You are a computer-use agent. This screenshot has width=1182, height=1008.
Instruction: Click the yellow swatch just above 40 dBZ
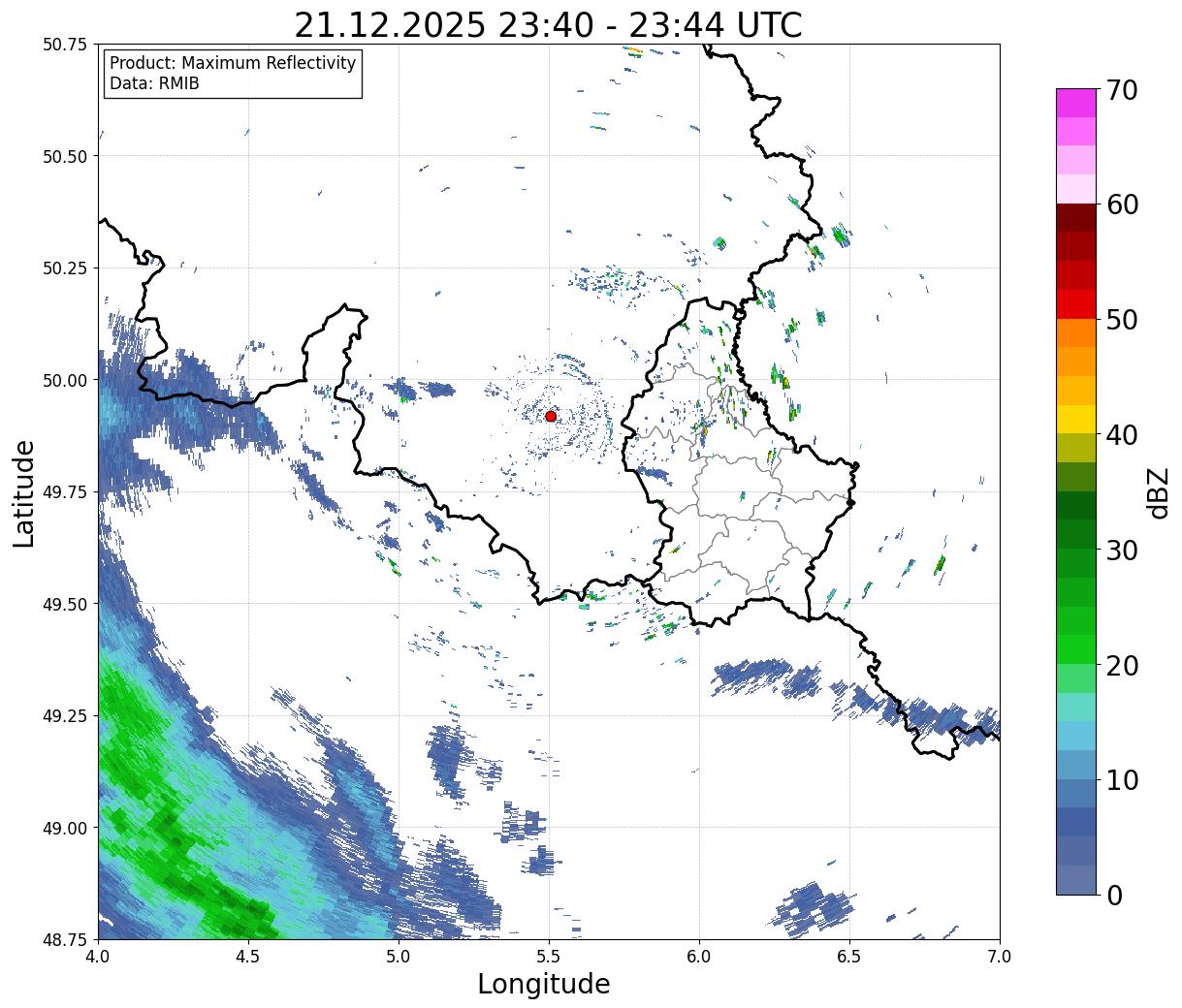1076,419
